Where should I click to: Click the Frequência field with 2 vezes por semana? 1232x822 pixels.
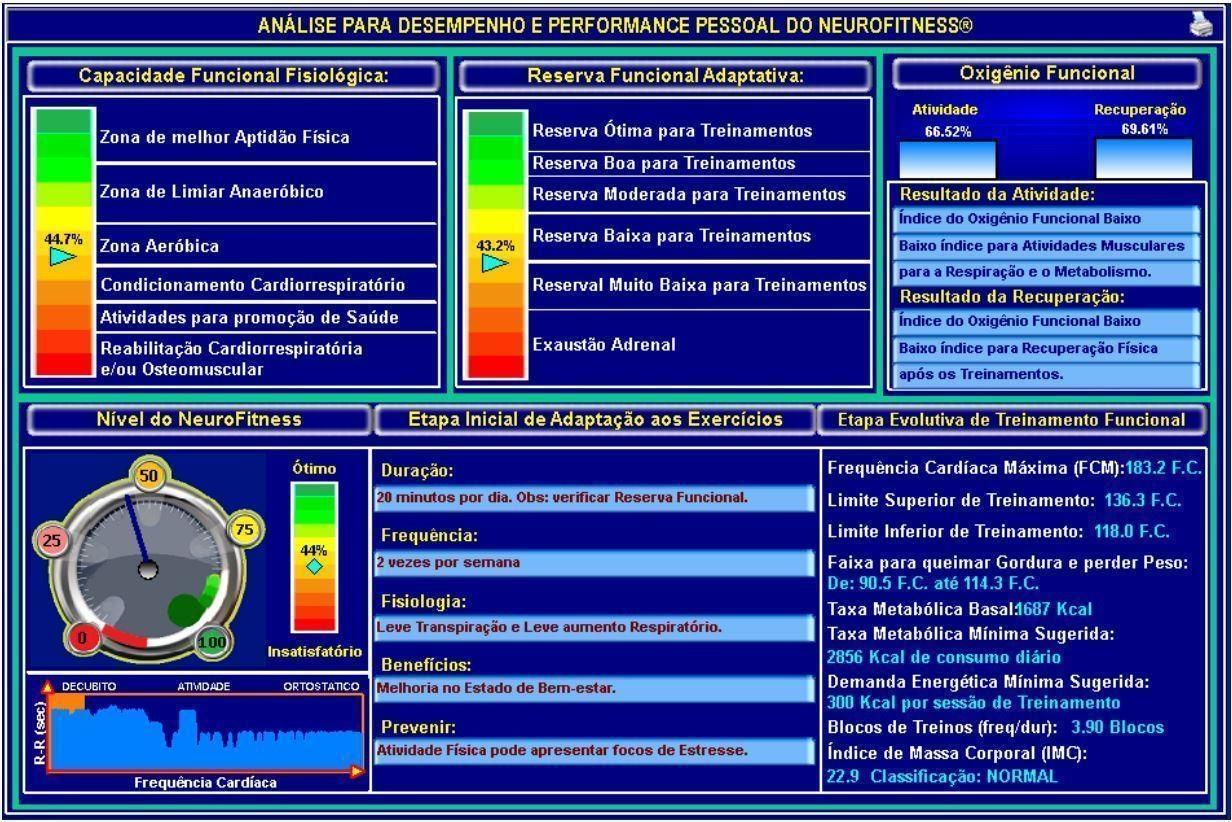click(x=594, y=563)
